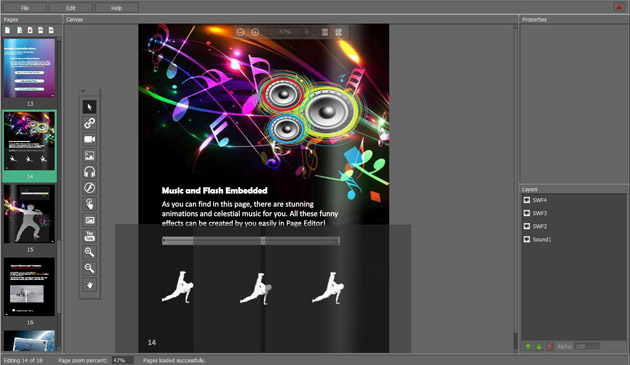Choose the video camera tool
Screen dimensions: 630x365
(x=89, y=139)
